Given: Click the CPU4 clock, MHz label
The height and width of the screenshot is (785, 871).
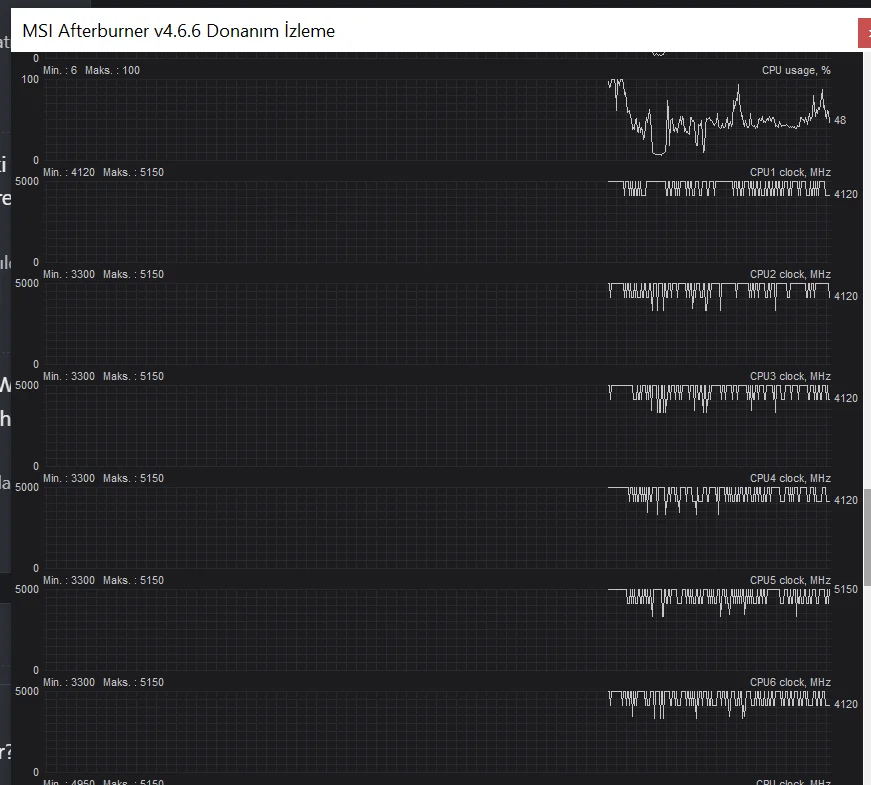Looking at the screenshot, I should (x=790, y=478).
